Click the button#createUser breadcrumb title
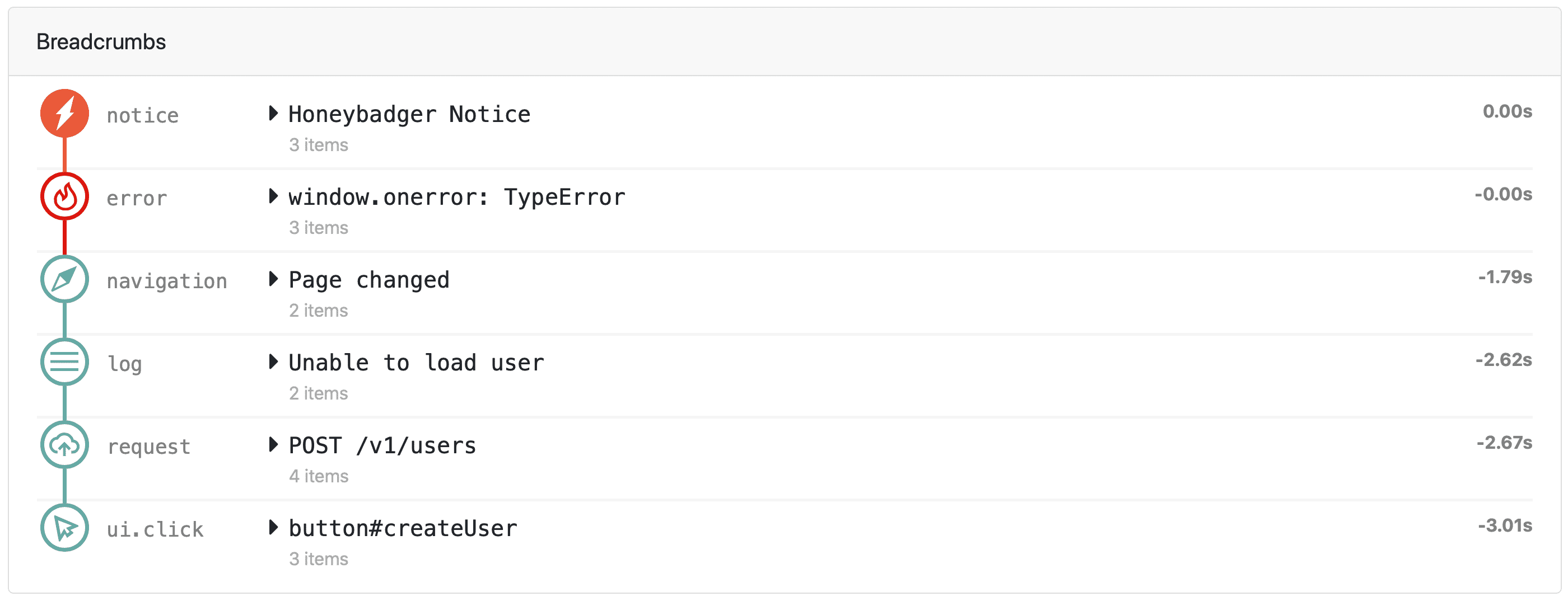Image resolution: width=1568 pixels, height=601 pixels. pos(403,528)
